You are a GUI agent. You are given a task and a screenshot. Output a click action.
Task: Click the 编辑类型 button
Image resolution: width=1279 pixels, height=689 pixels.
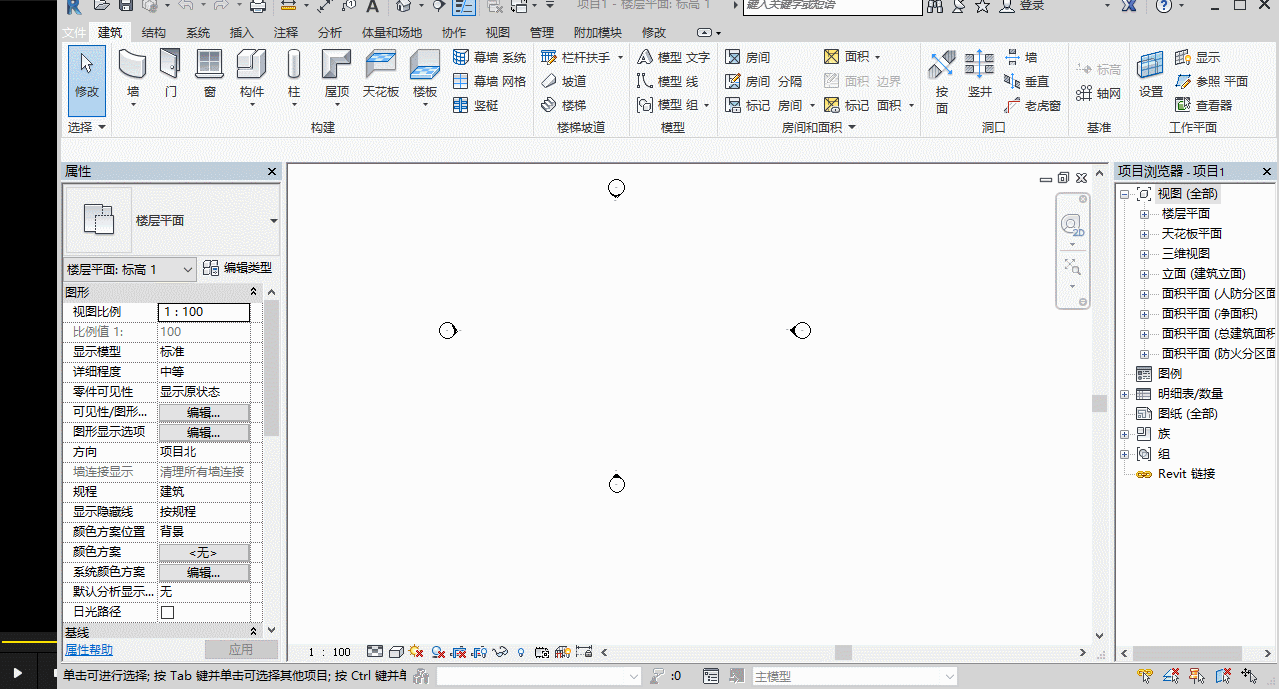click(x=237, y=268)
